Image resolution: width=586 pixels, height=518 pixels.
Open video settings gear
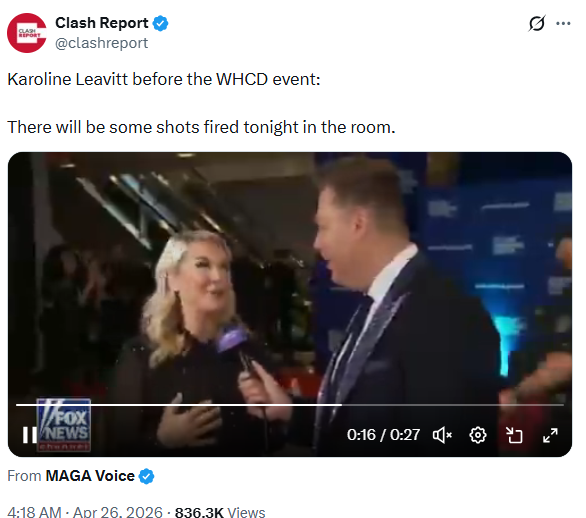point(478,435)
